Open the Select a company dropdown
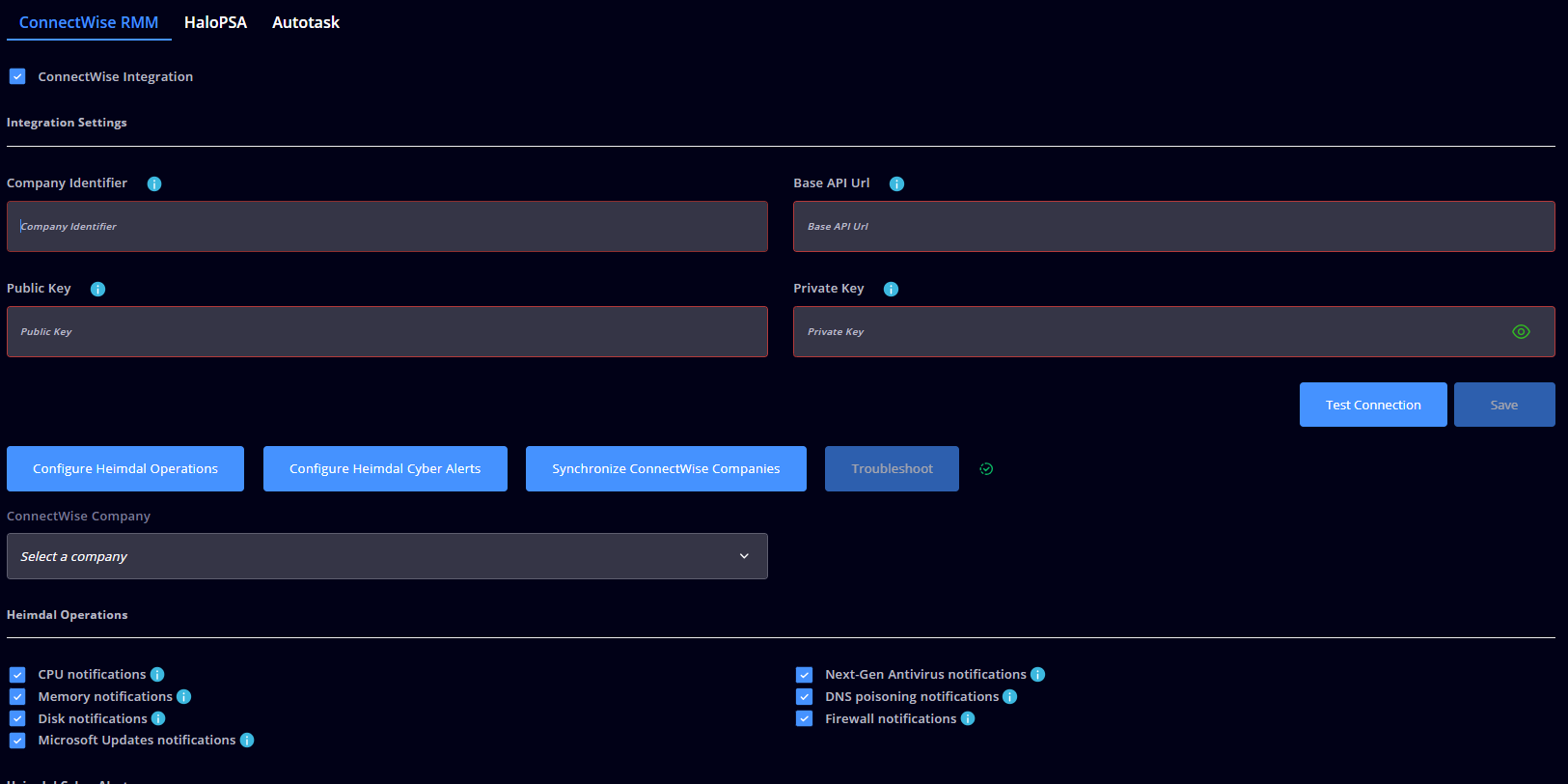This screenshot has height=784, width=1568. pos(387,556)
